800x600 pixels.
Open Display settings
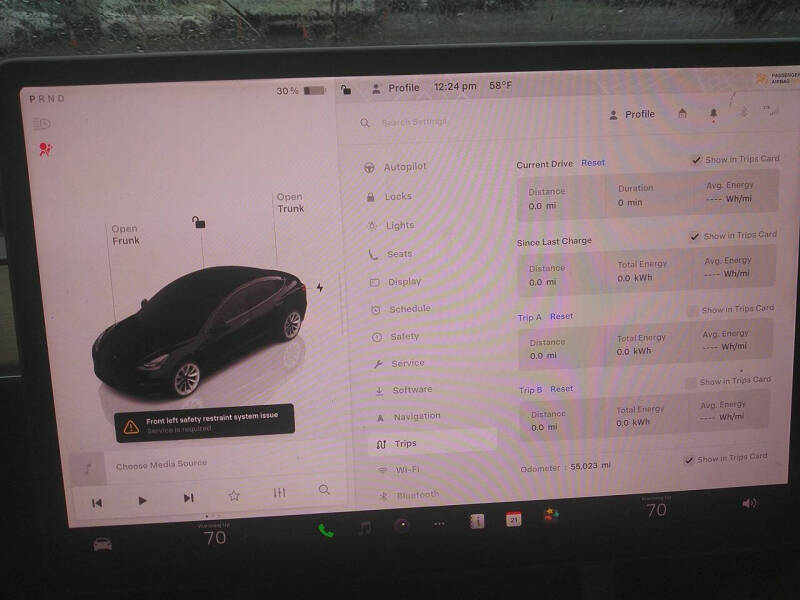(x=395, y=282)
